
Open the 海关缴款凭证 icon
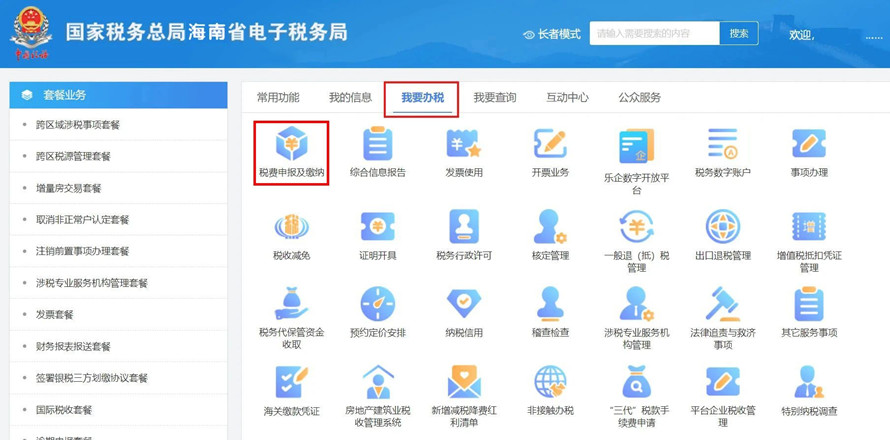(292, 382)
